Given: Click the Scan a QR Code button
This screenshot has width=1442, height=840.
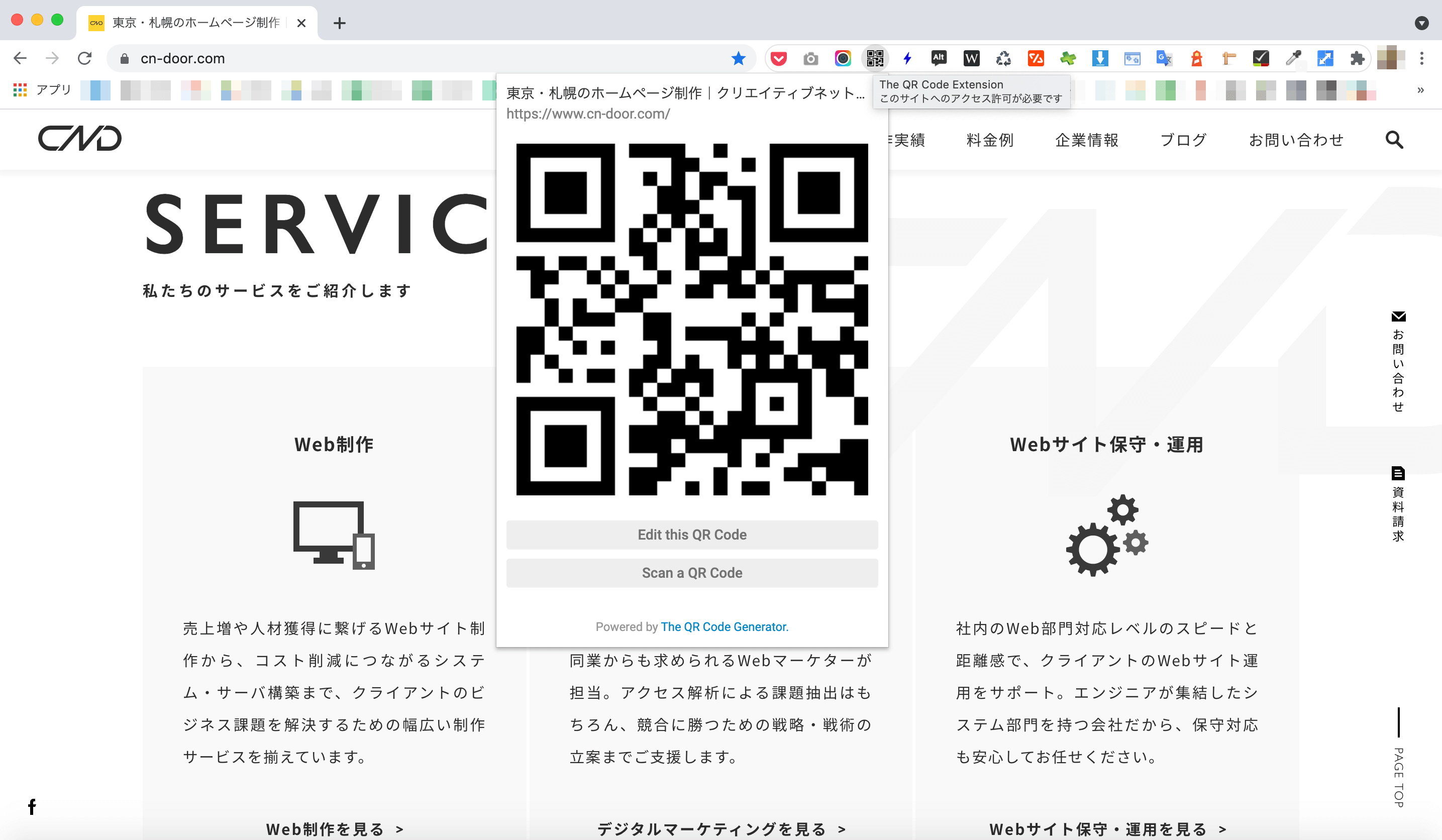Looking at the screenshot, I should [x=692, y=573].
